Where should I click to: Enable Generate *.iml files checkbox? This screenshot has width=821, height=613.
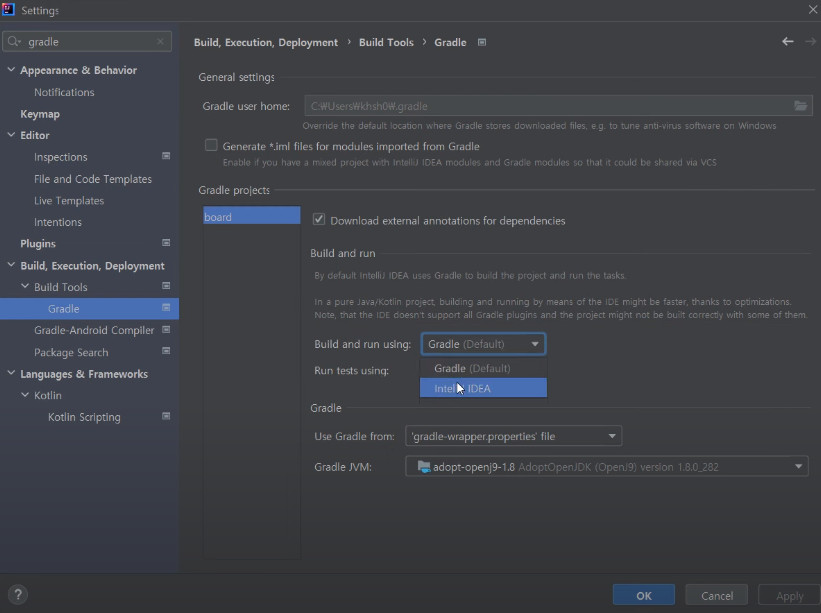(211, 146)
